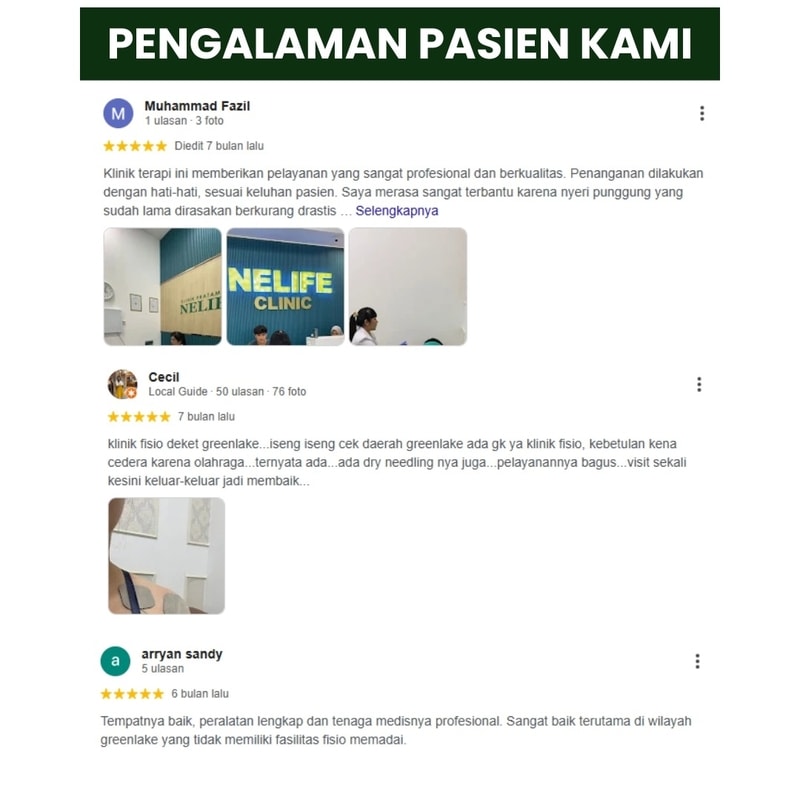The width and height of the screenshot is (800, 800).
Task: Open the three-dot menu on arryan sandy's review
Action: [697, 661]
